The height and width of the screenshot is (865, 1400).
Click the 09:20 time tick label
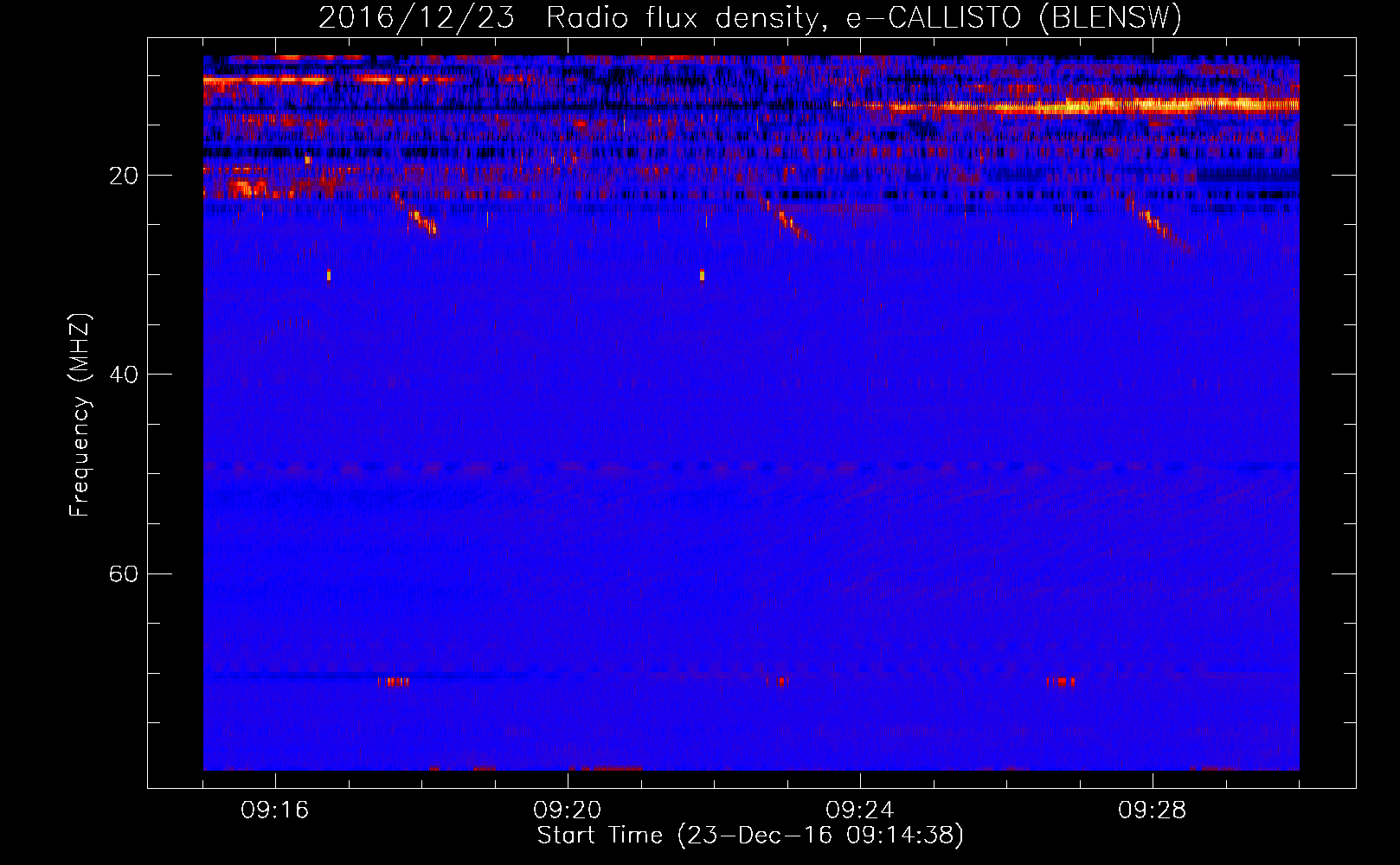pos(568,811)
